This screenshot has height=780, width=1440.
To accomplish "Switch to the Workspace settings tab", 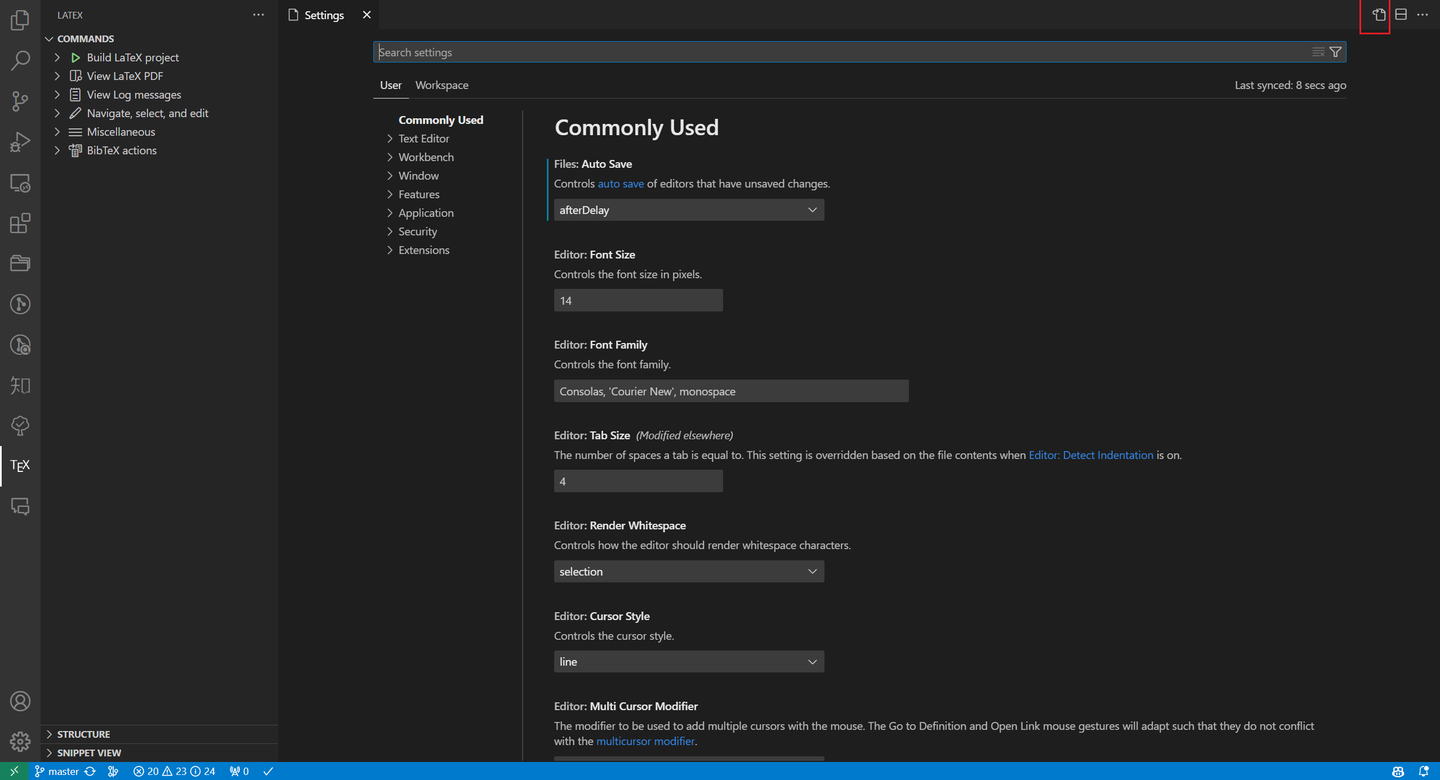I will coord(441,85).
